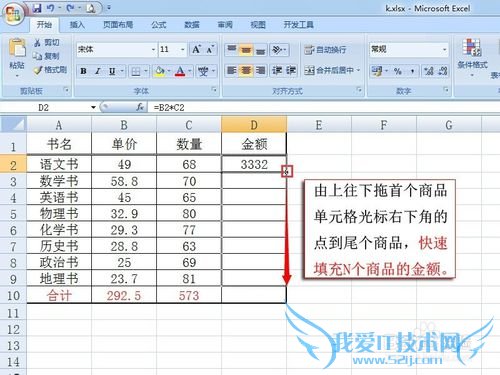Cut the selected cell

point(47,42)
